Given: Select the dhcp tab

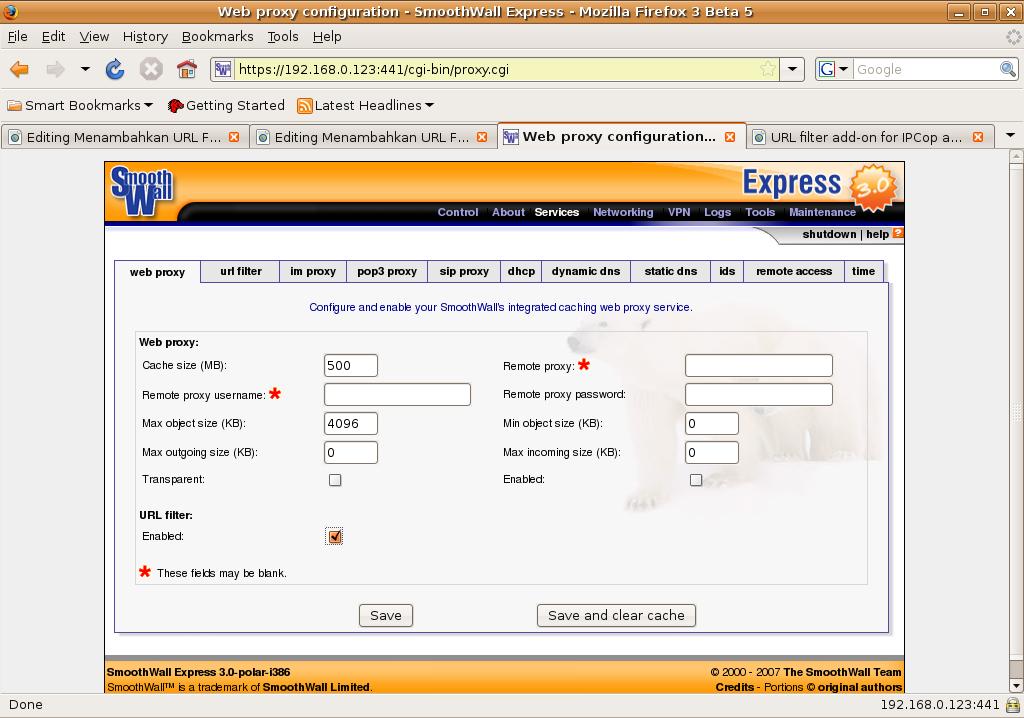Looking at the screenshot, I should (521, 271).
